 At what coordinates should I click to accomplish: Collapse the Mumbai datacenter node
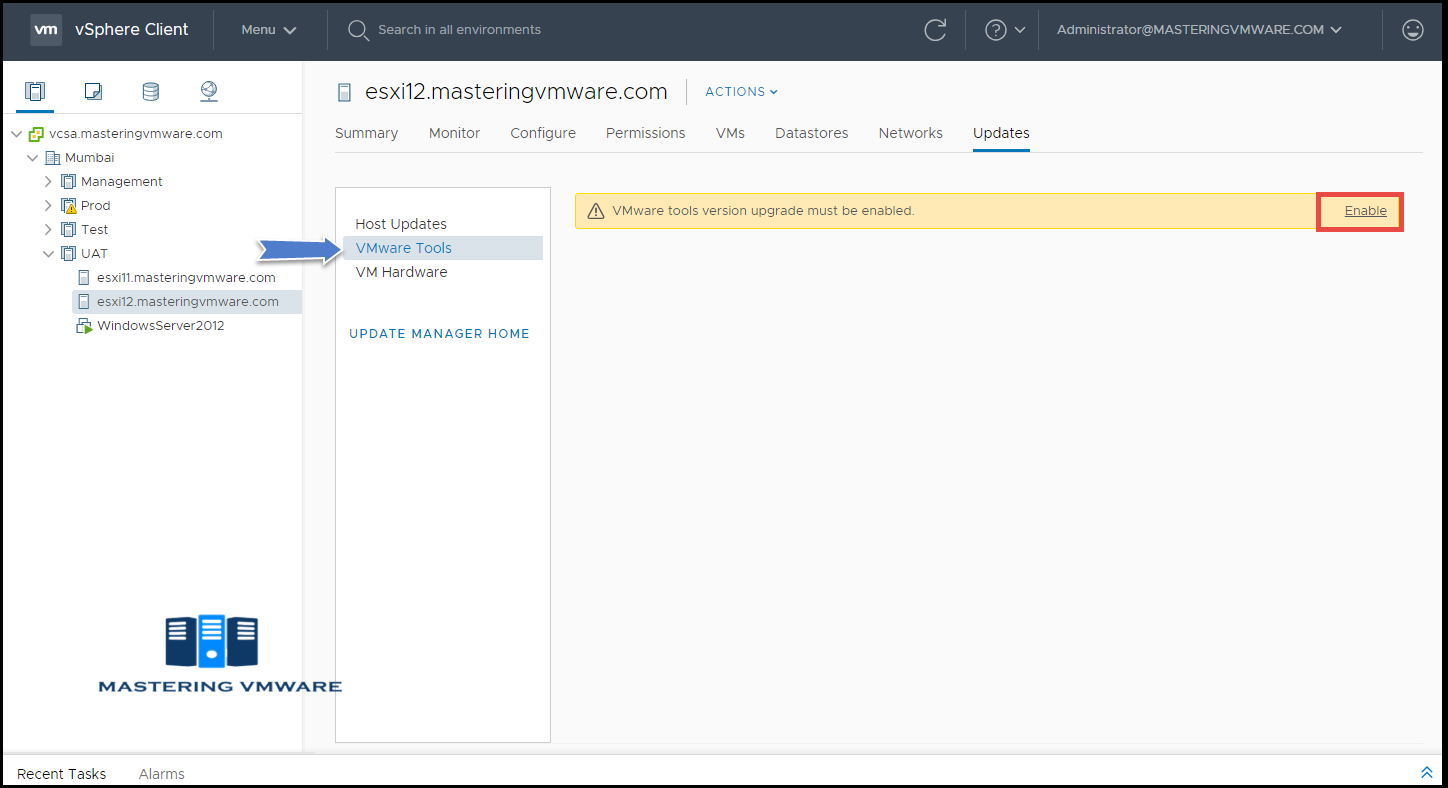[32, 157]
